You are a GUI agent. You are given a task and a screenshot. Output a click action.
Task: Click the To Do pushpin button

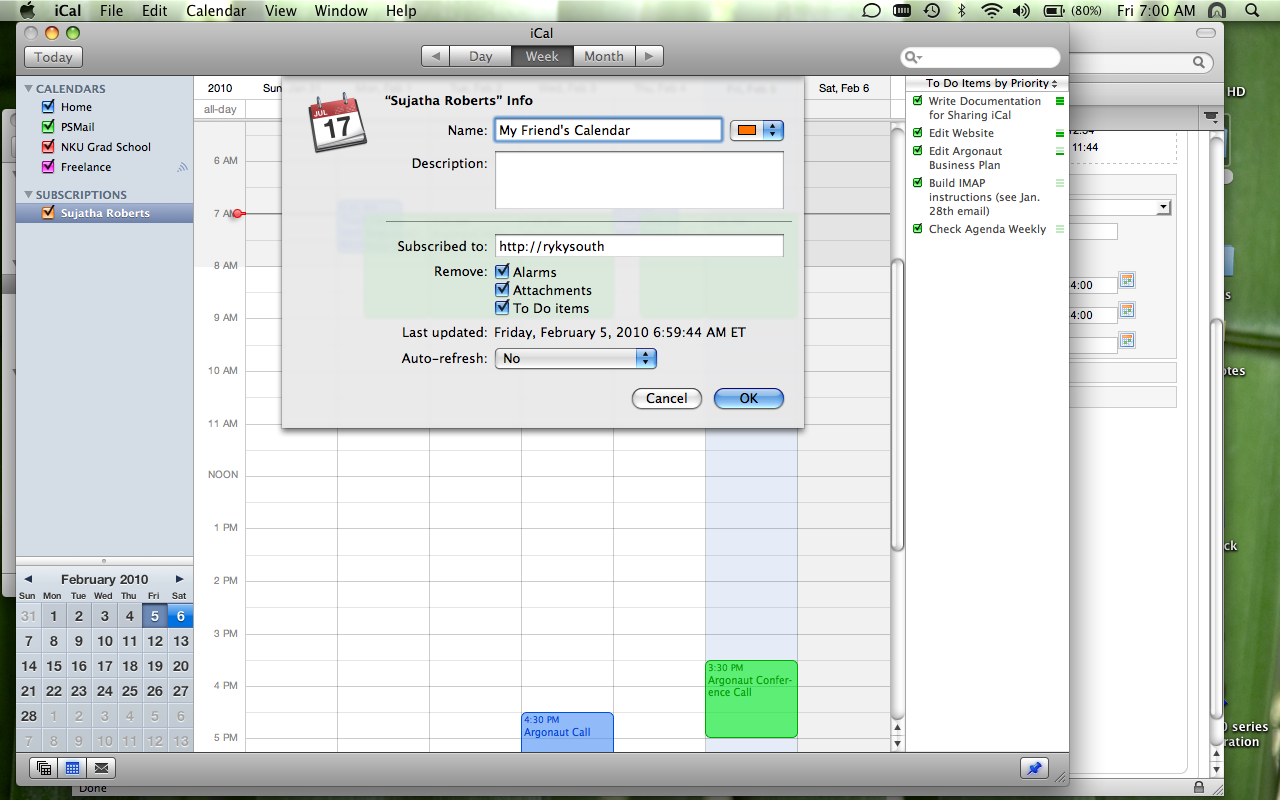click(x=1034, y=768)
